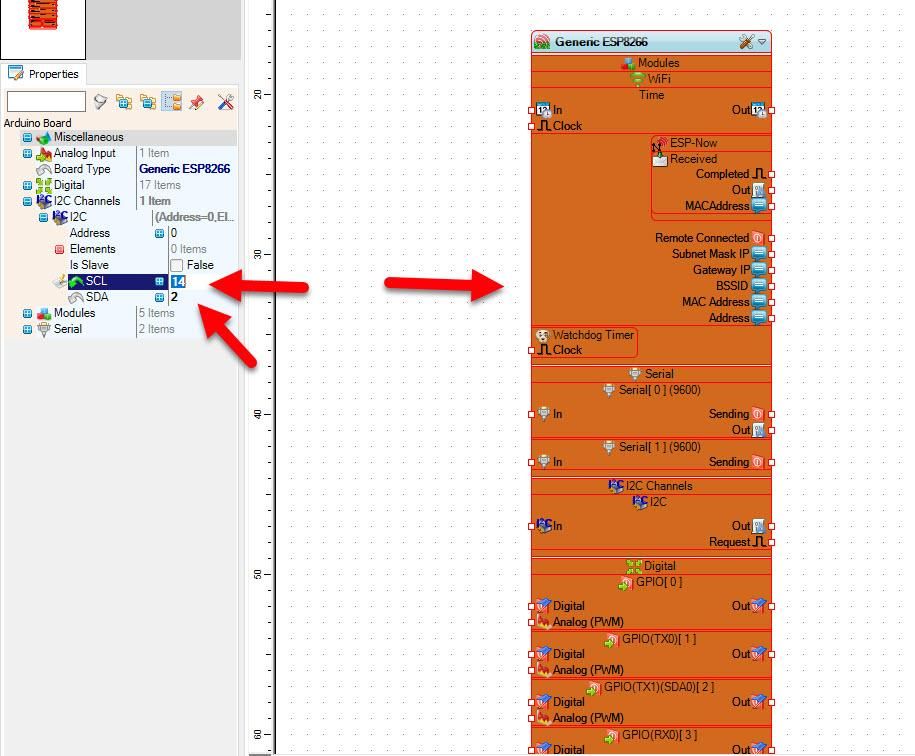915x756 pixels.
Task: Collapse the Miscellaneous category
Action: [27, 138]
